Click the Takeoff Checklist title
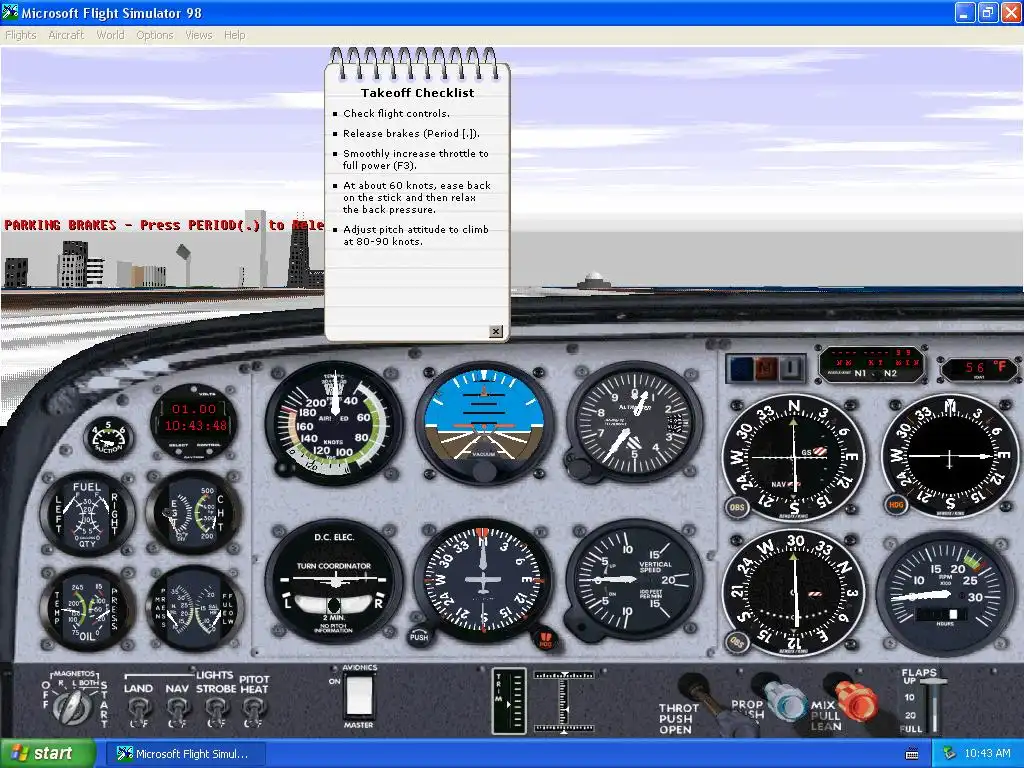This screenshot has height=768, width=1024. (x=418, y=93)
